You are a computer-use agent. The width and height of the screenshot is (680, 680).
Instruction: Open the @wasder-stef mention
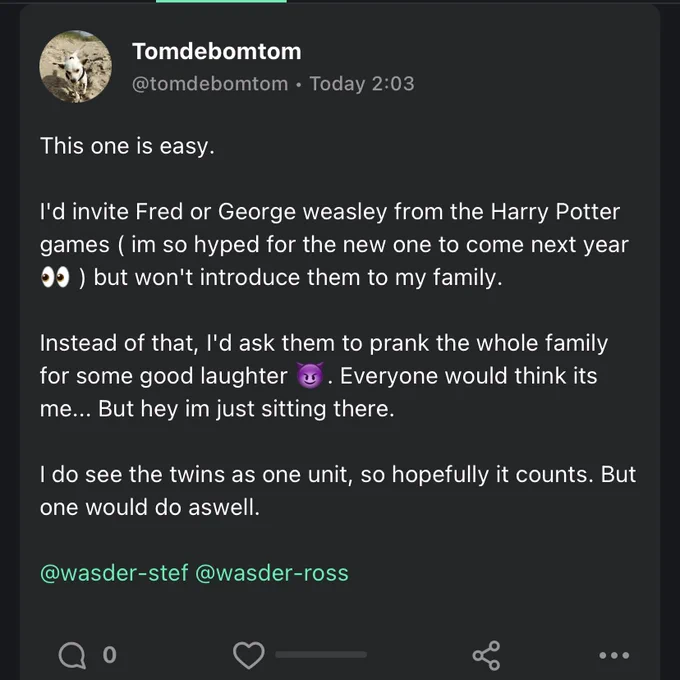coord(114,573)
